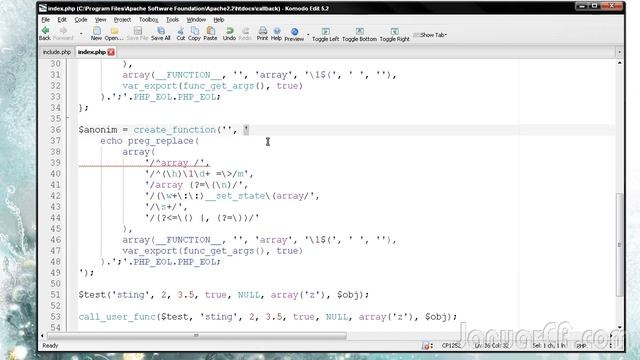Click 'echo preg_replace(' on line 37
Screen dimensions: 640x360
(x=150, y=141)
